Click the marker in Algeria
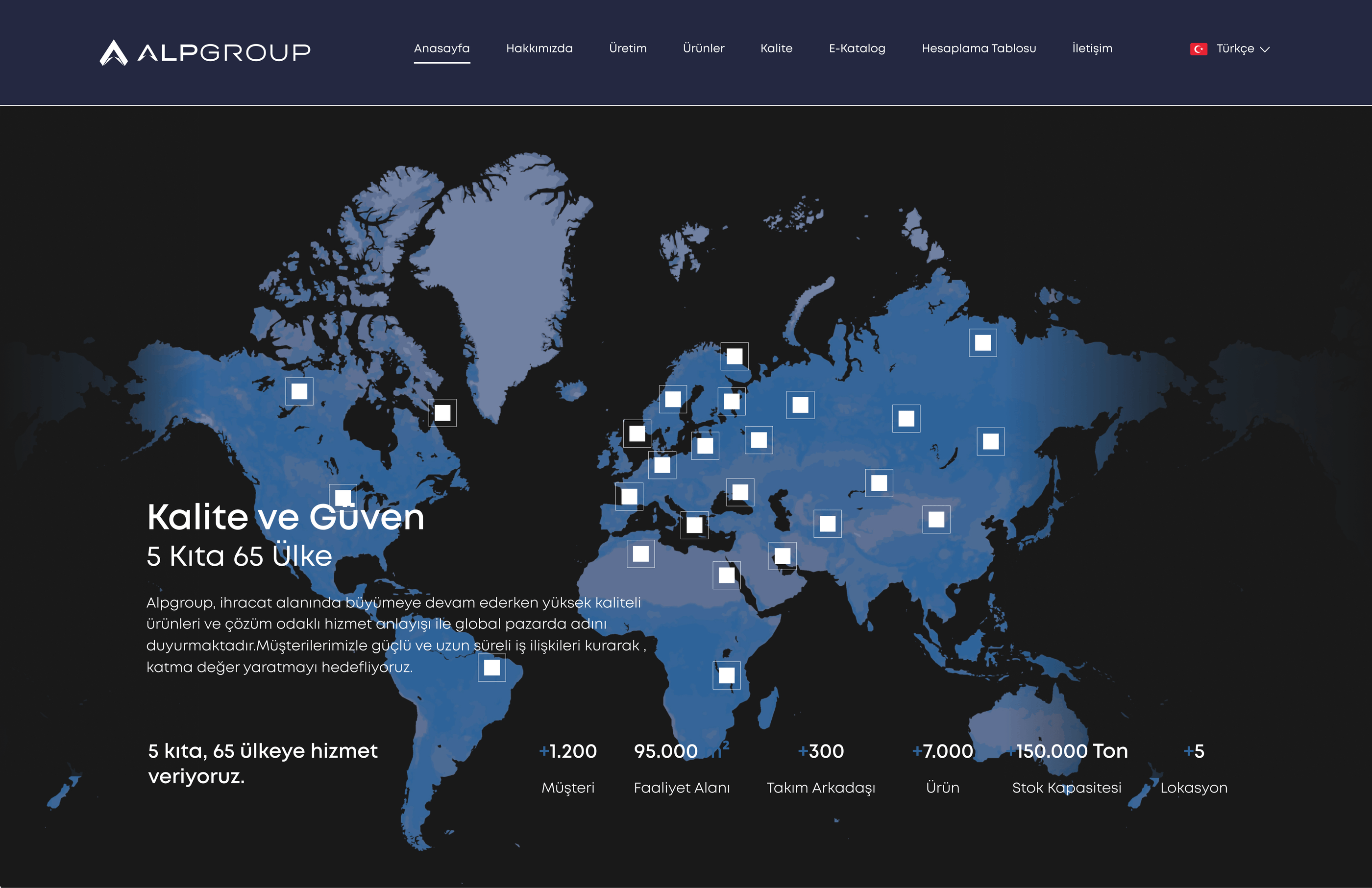This screenshot has width=1372, height=888. coord(640,554)
